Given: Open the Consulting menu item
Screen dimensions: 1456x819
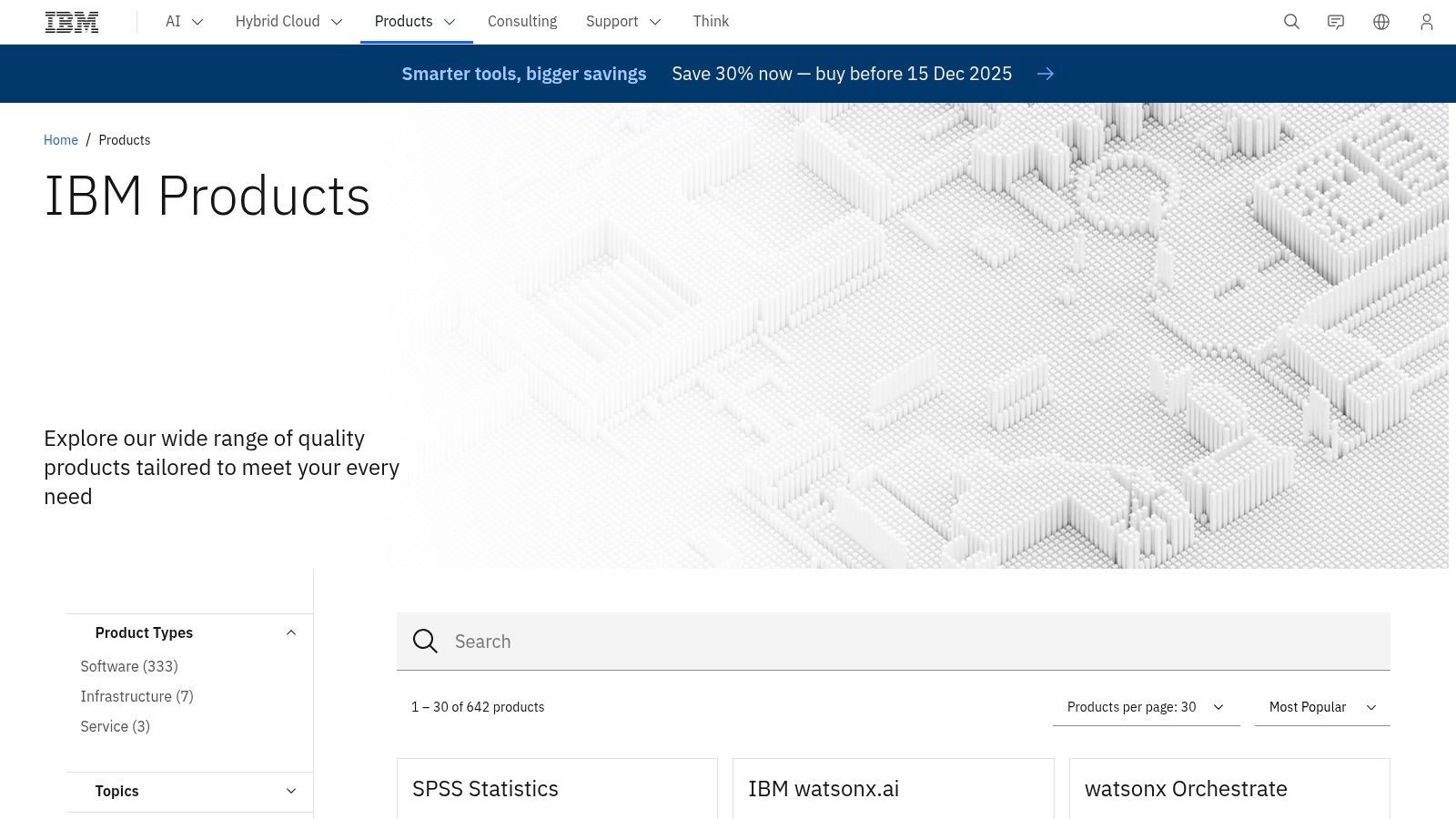Looking at the screenshot, I should pyautogui.click(x=522, y=21).
